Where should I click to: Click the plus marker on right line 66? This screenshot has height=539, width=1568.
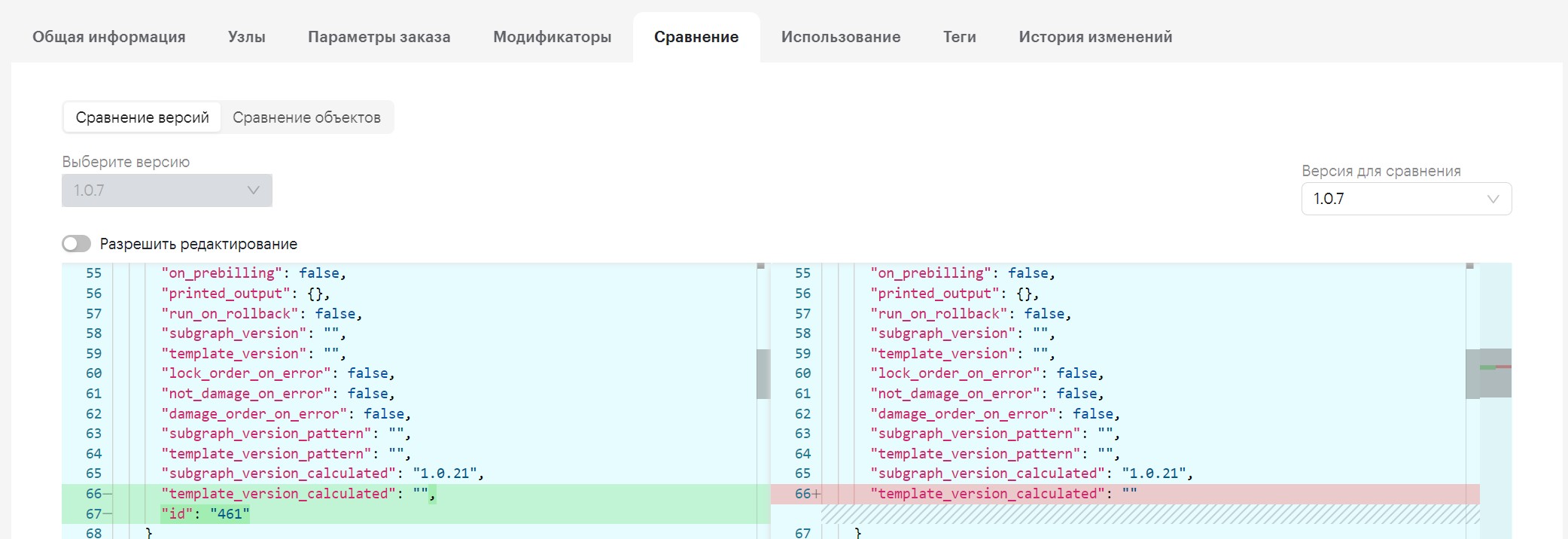pos(816,494)
